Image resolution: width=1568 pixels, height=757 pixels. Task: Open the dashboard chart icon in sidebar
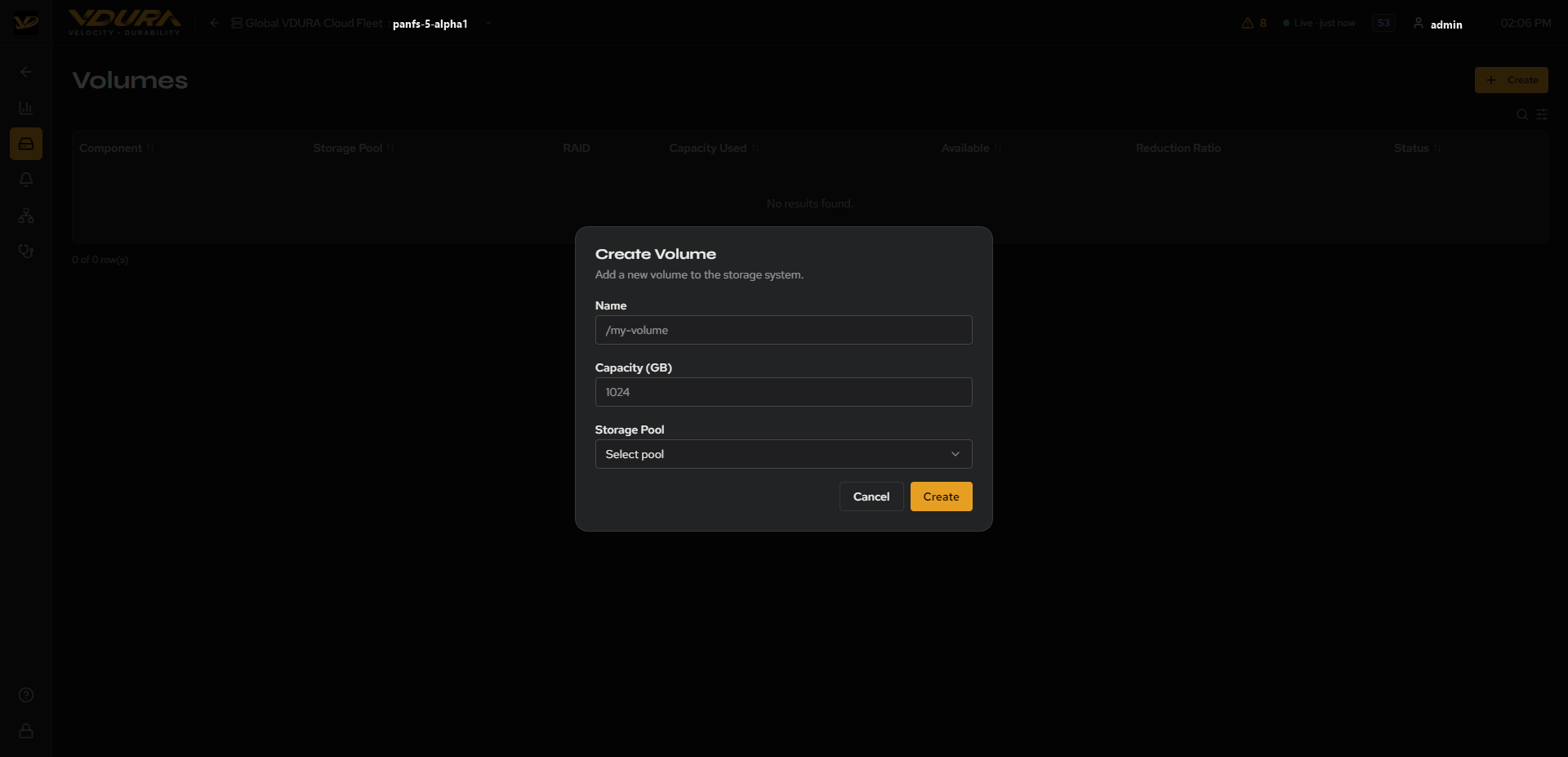click(26, 108)
